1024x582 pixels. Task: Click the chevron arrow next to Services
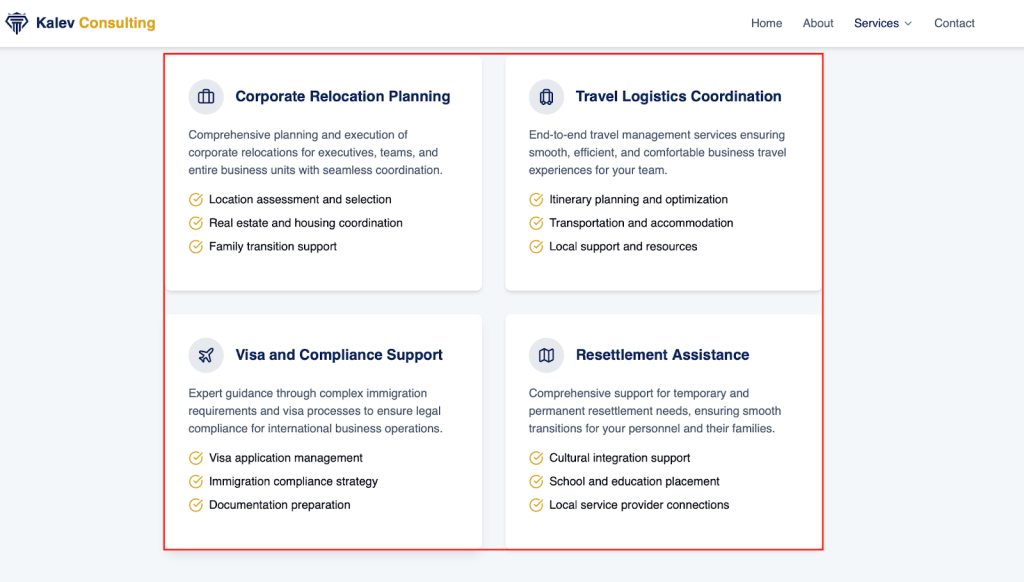pos(908,24)
